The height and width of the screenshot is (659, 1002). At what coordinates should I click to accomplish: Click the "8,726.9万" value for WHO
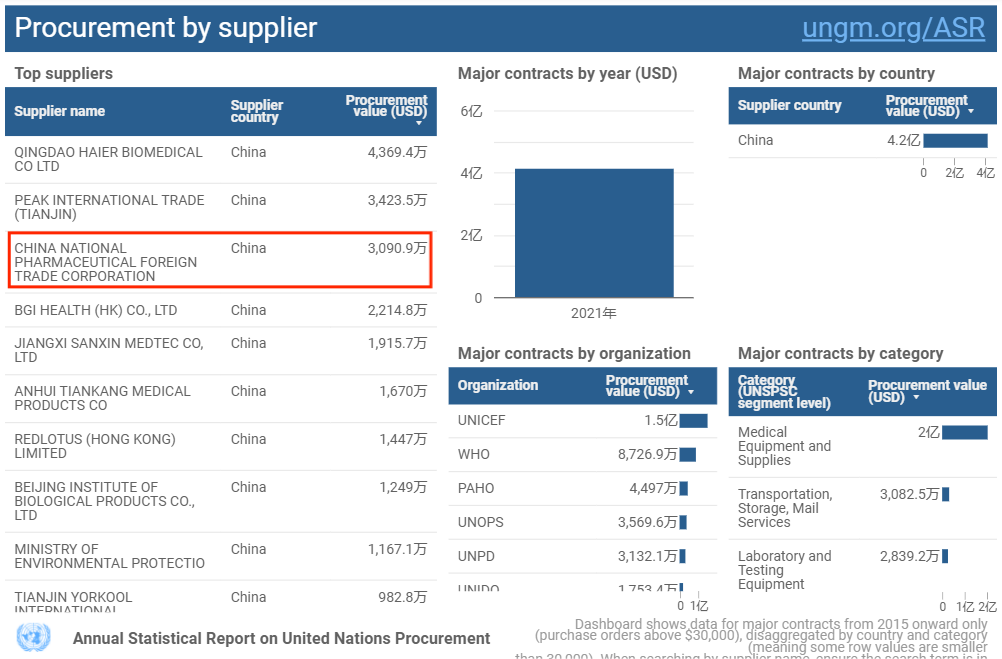click(647, 454)
